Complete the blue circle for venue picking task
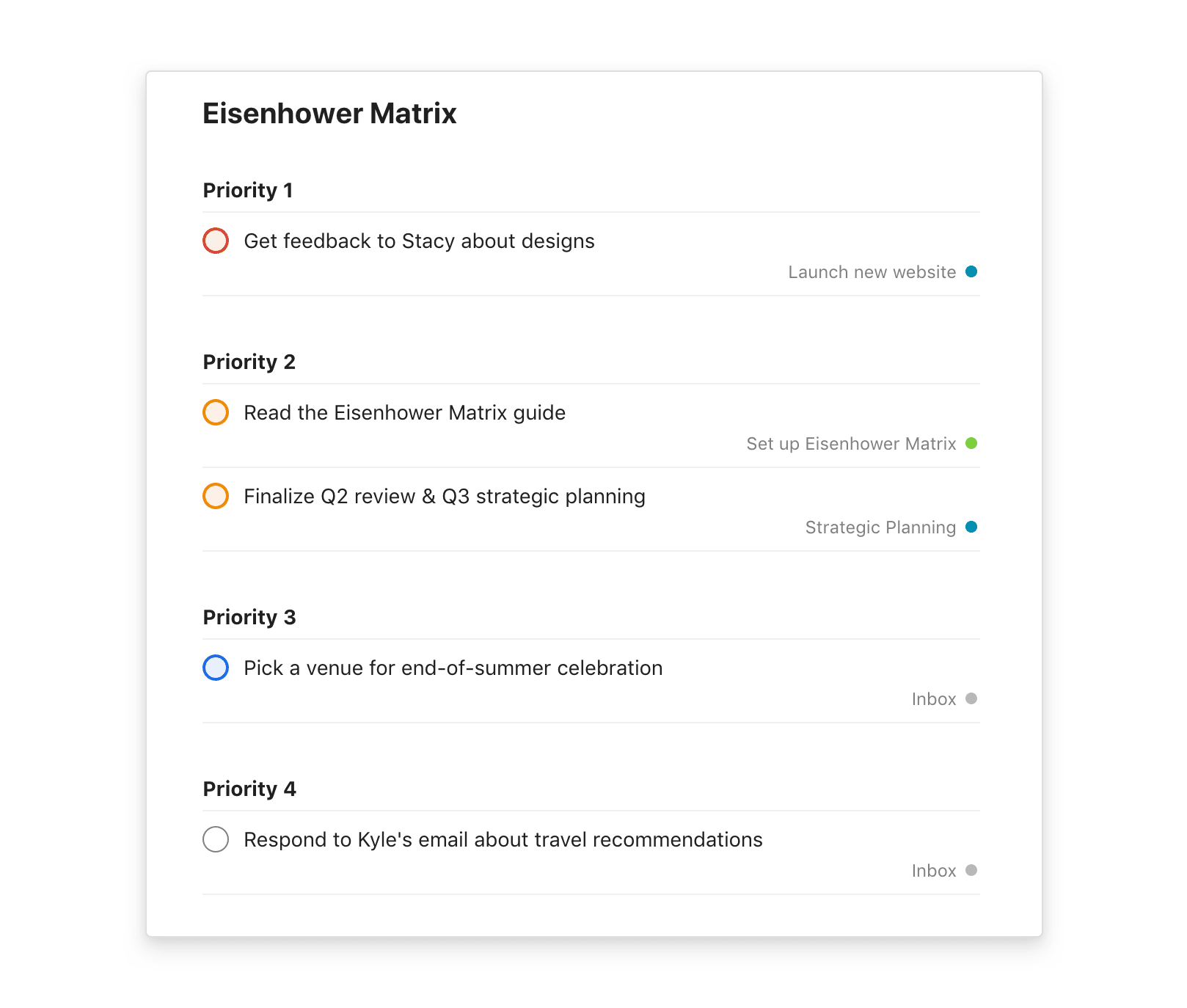Image resolution: width=1187 pixels, height=1008 pixels. [215, 668]
